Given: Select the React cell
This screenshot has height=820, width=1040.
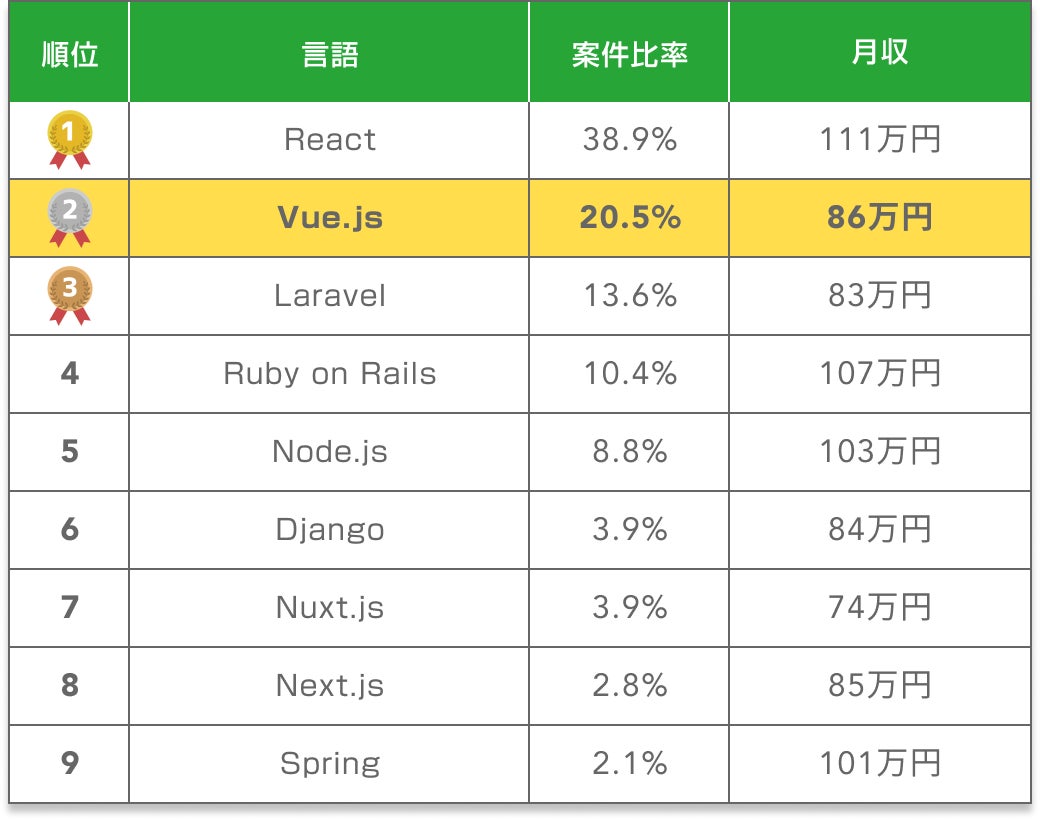Looking at the screenshot, I should (x=329, y=140).
